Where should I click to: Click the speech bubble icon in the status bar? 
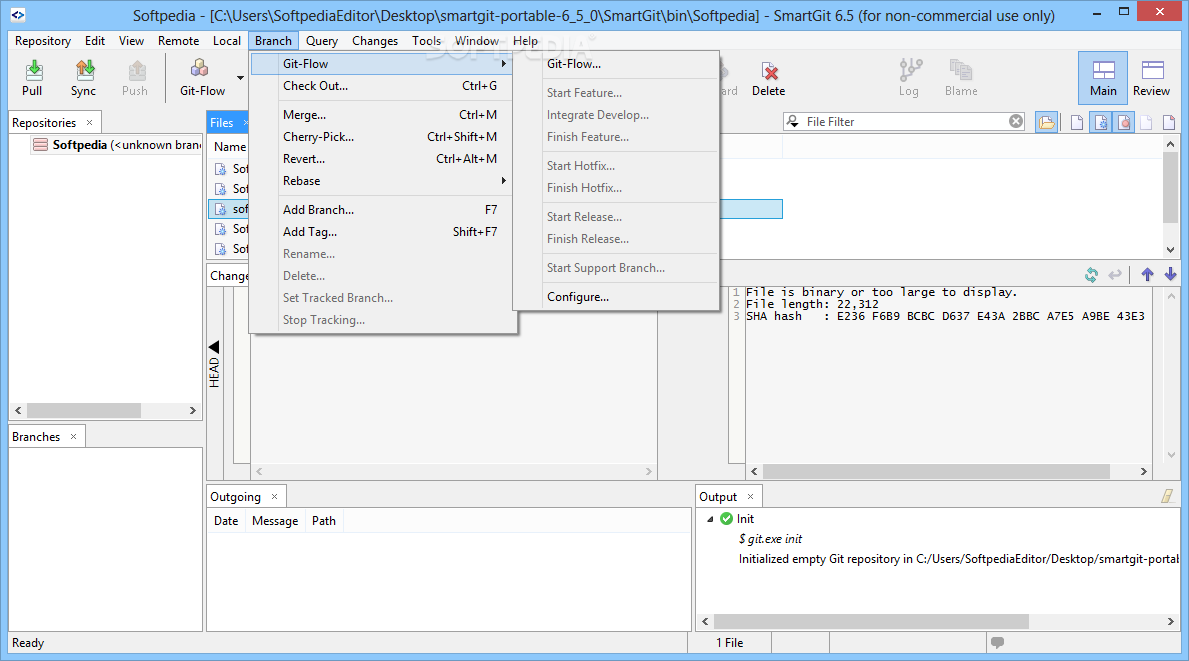[x=997, y=642]
